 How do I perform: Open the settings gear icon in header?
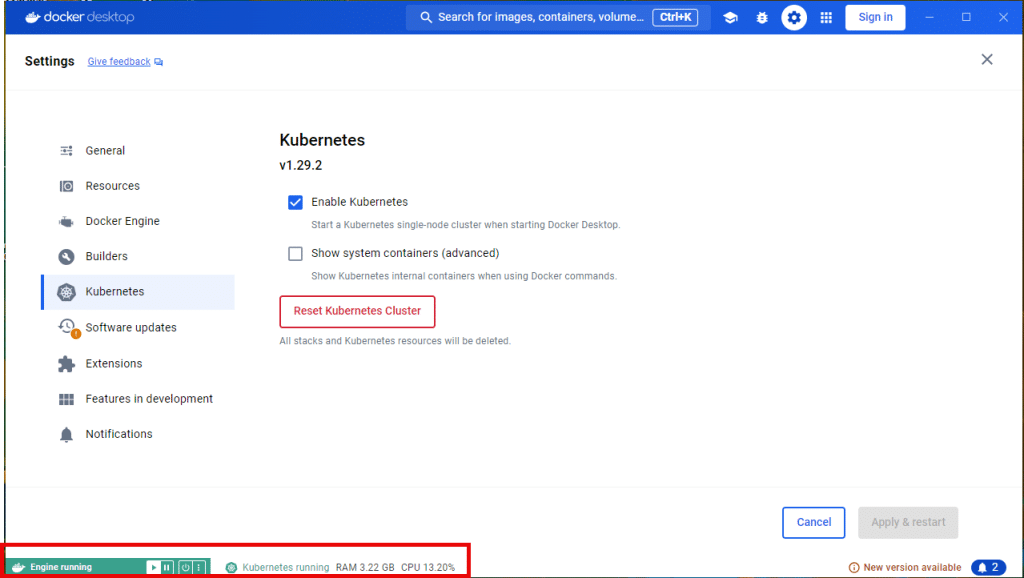(793, 18)
